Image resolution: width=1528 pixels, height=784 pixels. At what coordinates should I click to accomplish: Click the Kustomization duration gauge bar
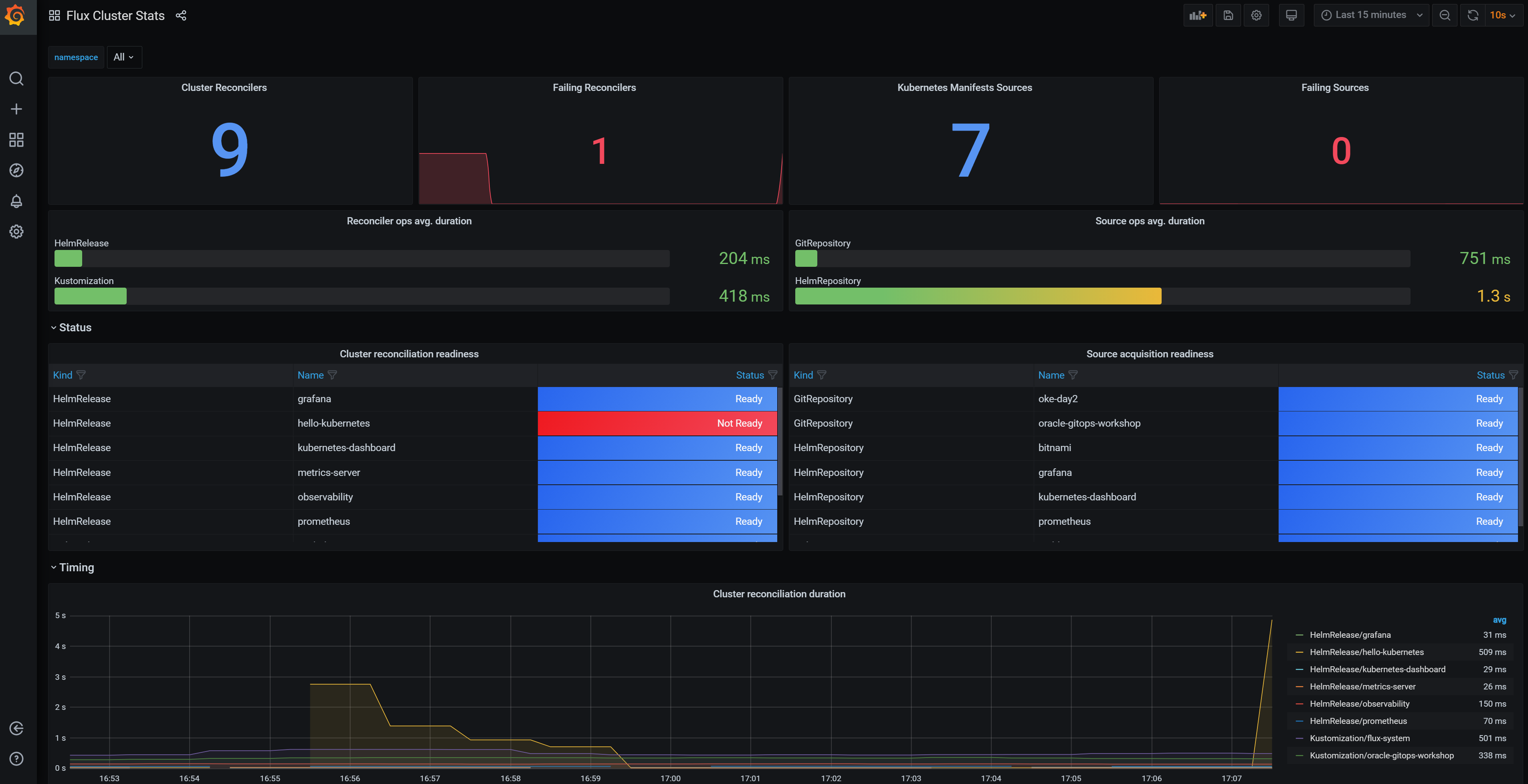[362, 296]
